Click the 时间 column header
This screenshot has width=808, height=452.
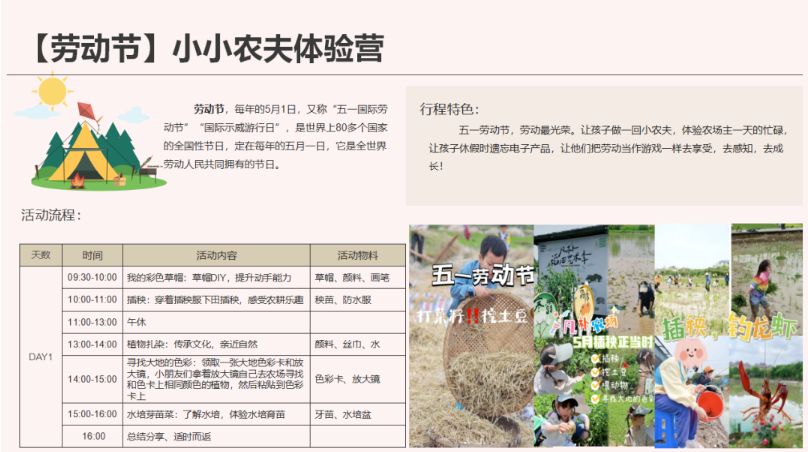click(x=92, y=255)
